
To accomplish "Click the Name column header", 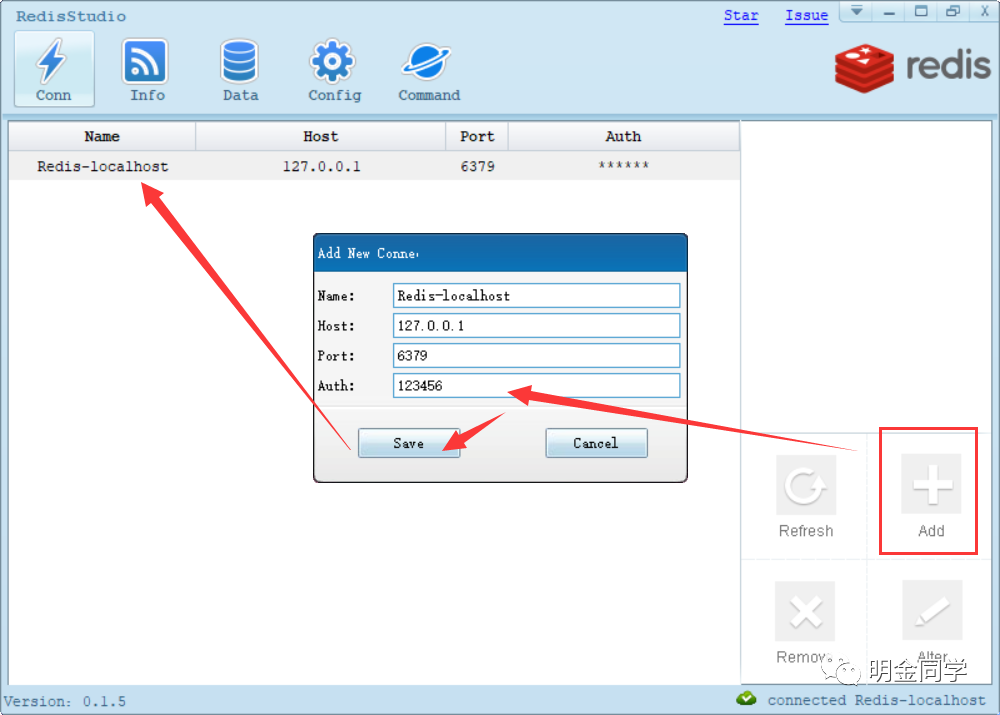I will tap(102, 136).
